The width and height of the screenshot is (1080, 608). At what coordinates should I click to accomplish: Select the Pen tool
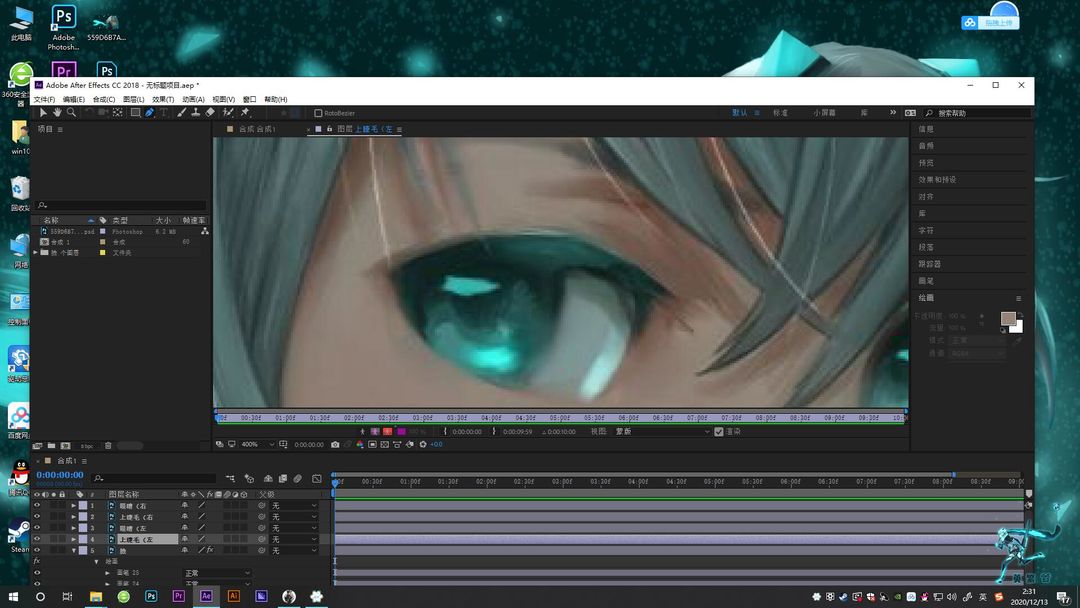pos(149,112)
